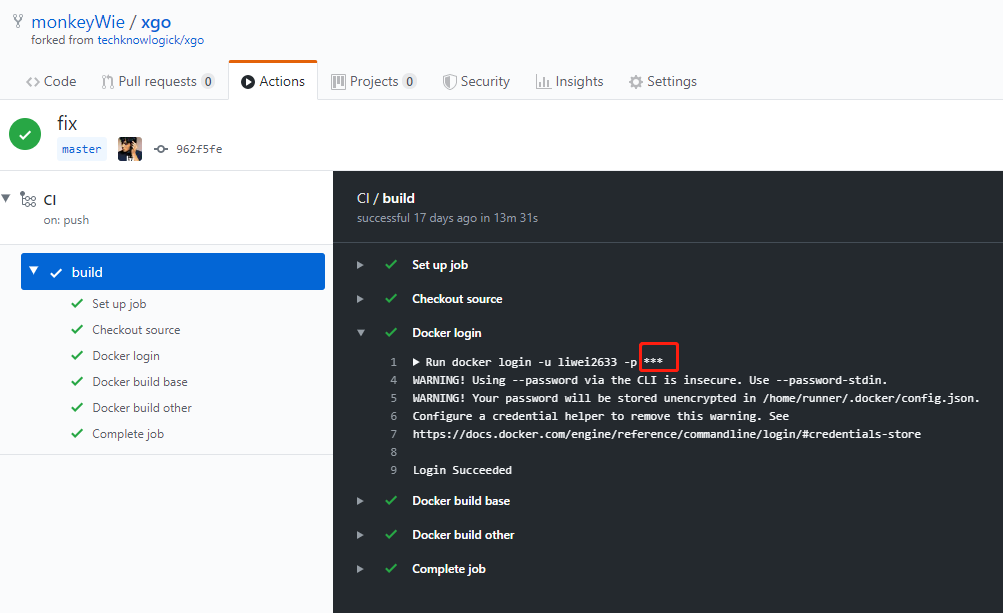The height and width of the screenshot is (613, 1003).
Task: Click the master branch label
Action: pos(81,149)
